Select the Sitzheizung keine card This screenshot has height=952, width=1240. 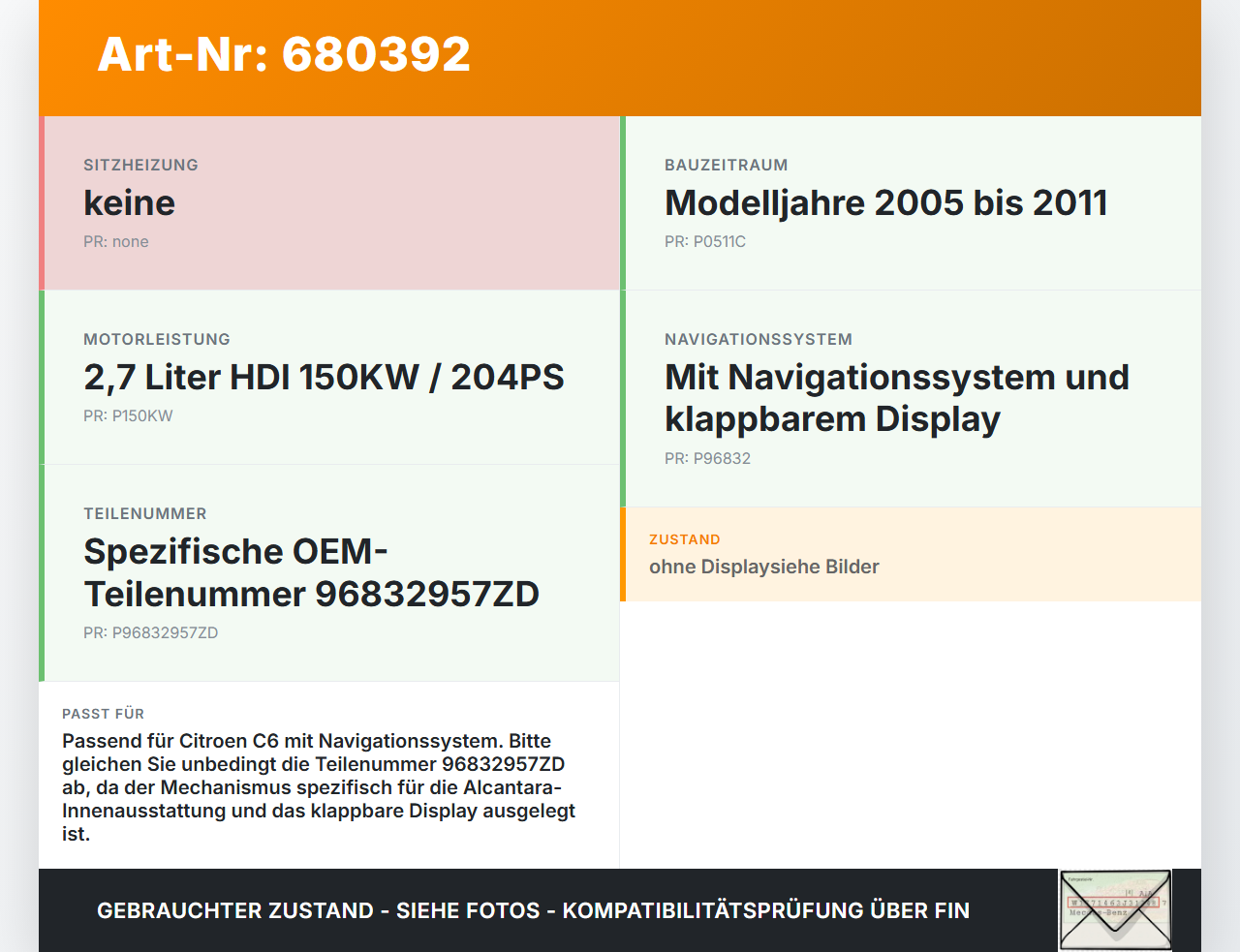coord(329,203)
